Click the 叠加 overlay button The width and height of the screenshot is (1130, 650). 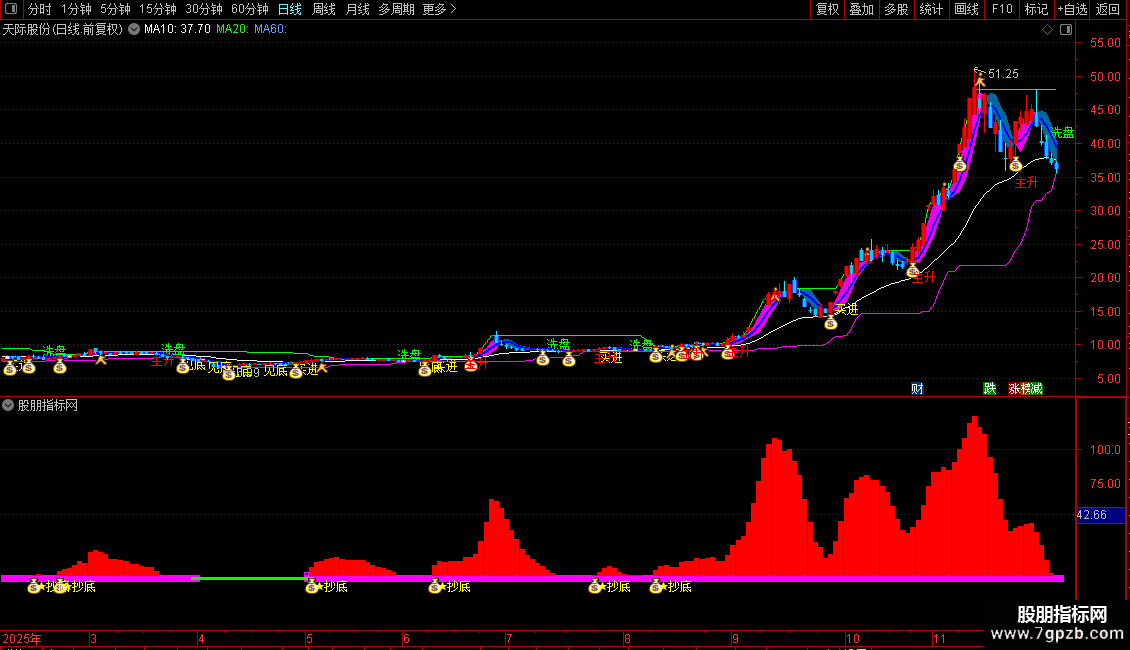click(x=861, y=9)
